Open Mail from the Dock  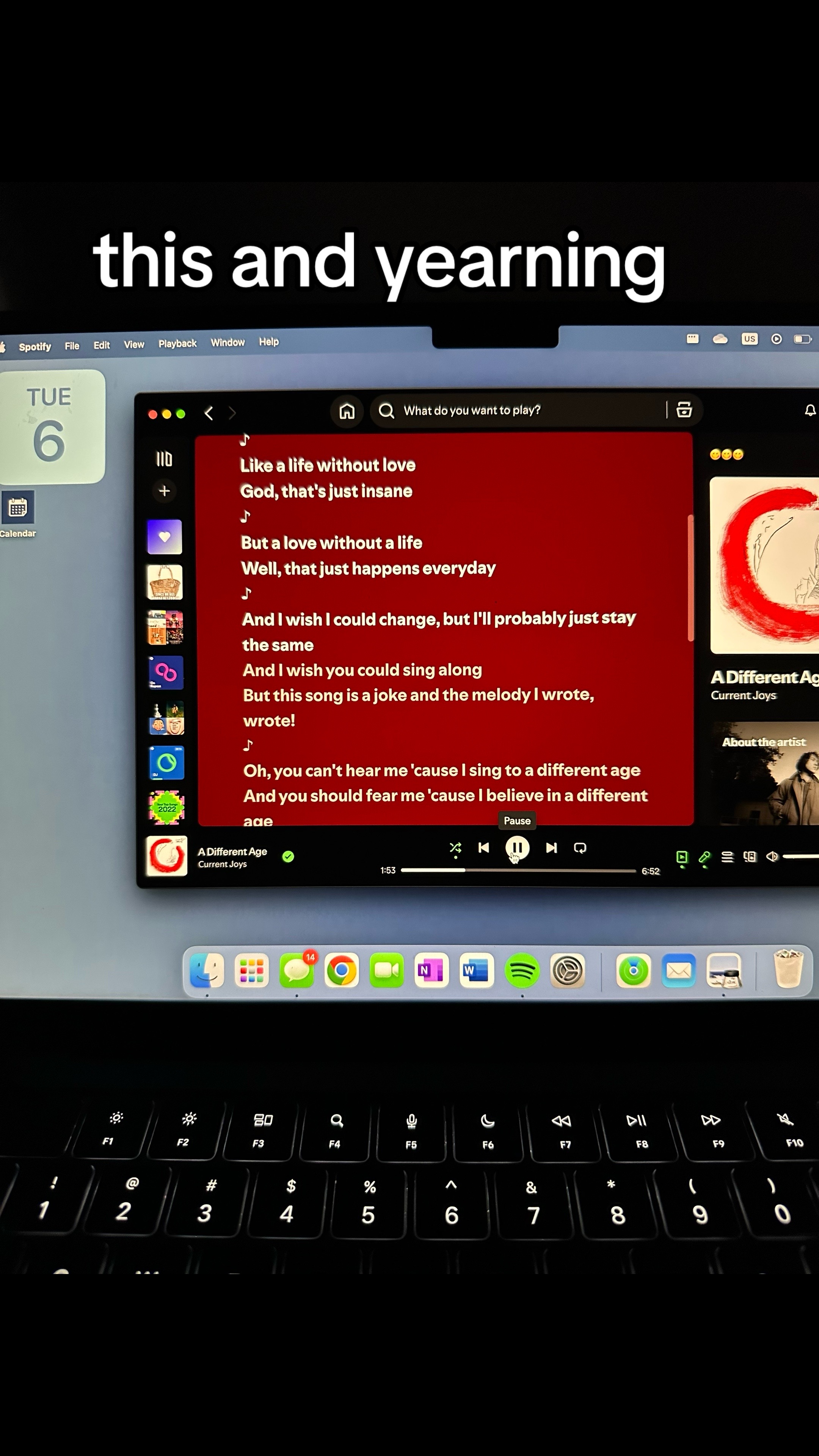[x=678, y=971]
